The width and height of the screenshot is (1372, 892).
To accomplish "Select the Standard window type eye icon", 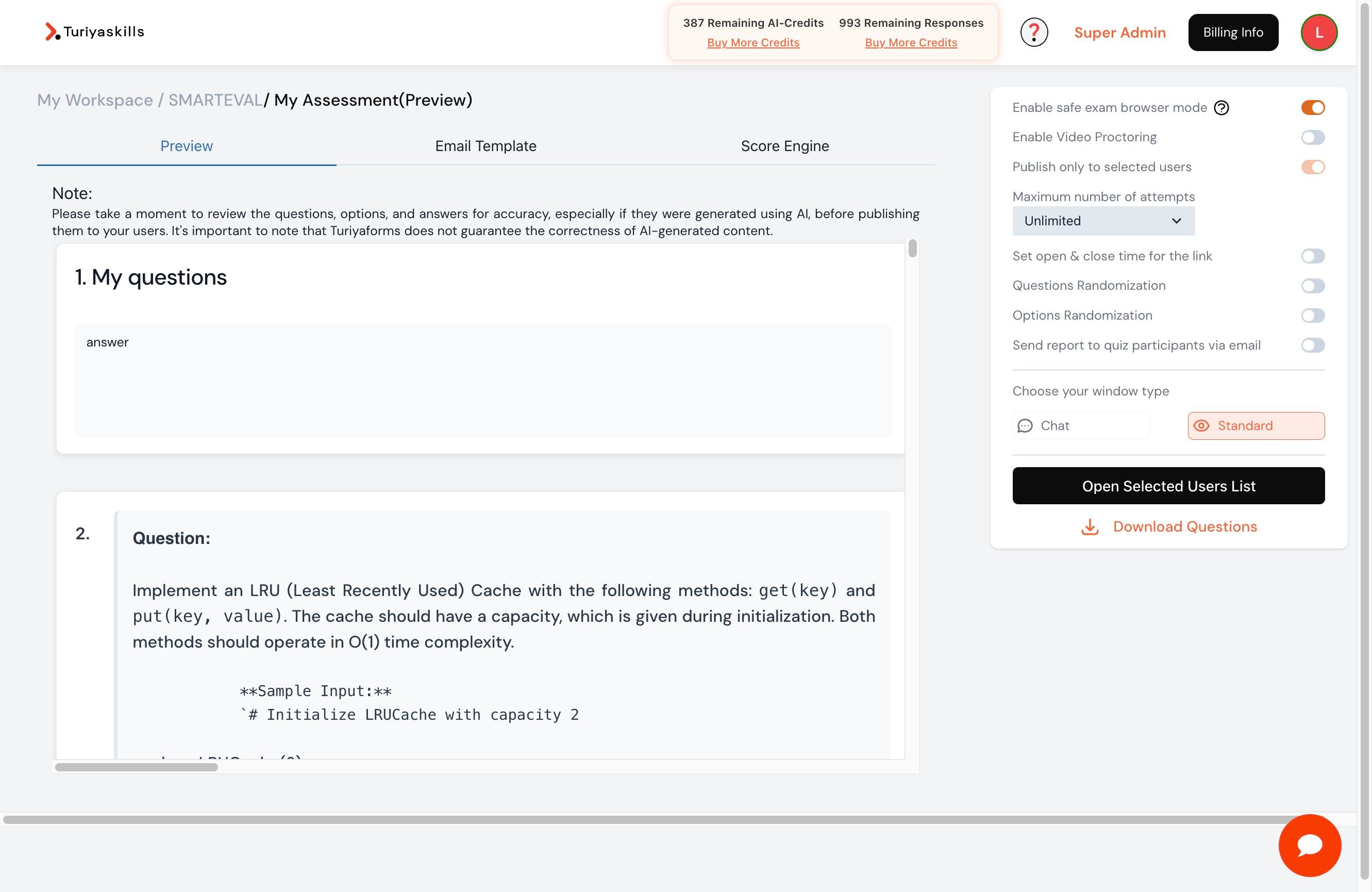I will pos(1201,425).
